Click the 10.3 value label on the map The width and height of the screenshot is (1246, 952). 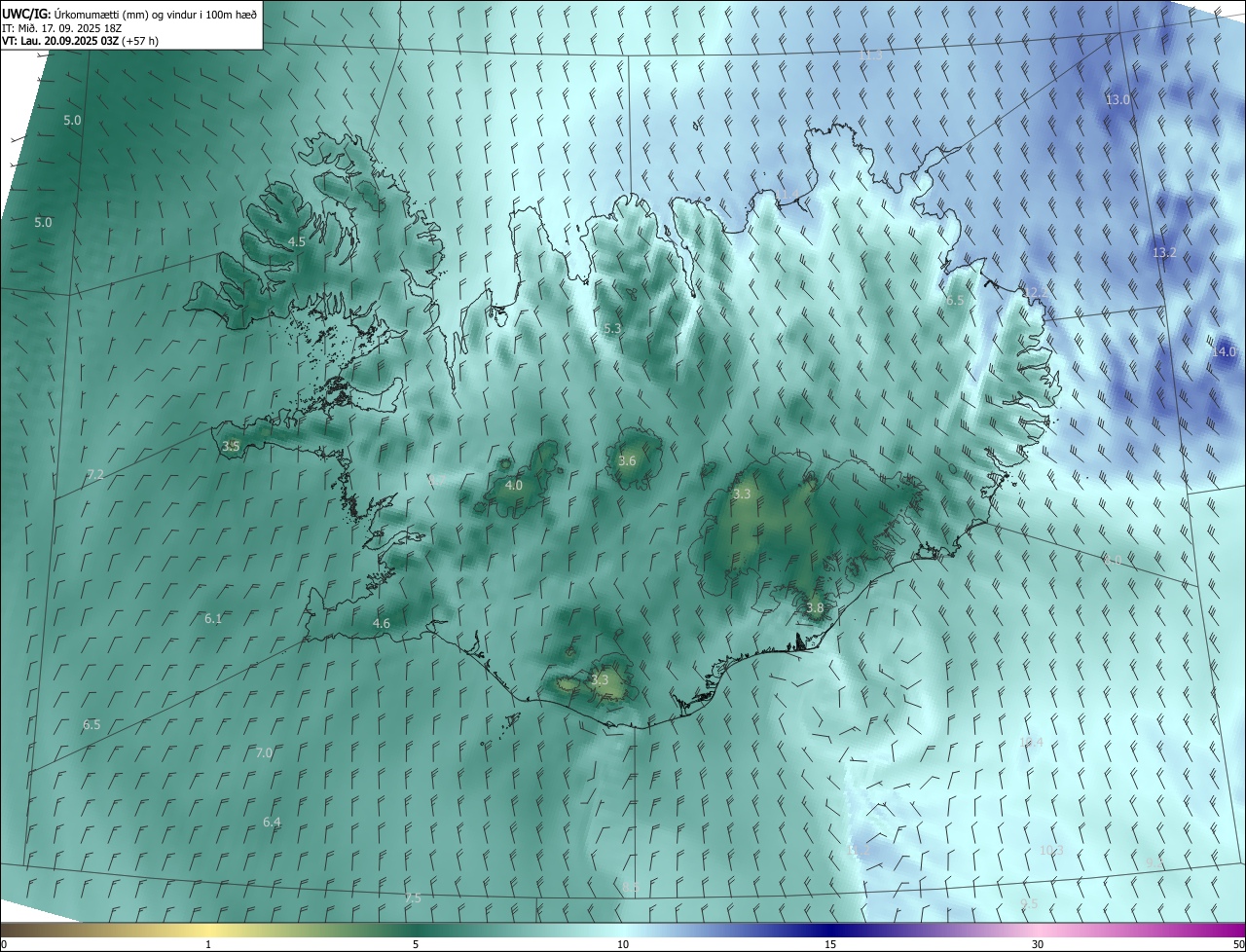[x=1051, y=850]
